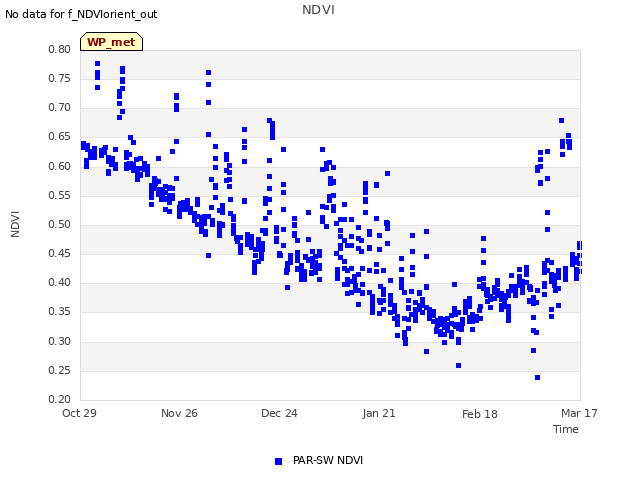Click the 0.60 y-axis tick label
This screenshot has height=480, width=640.
coord(59,166)
